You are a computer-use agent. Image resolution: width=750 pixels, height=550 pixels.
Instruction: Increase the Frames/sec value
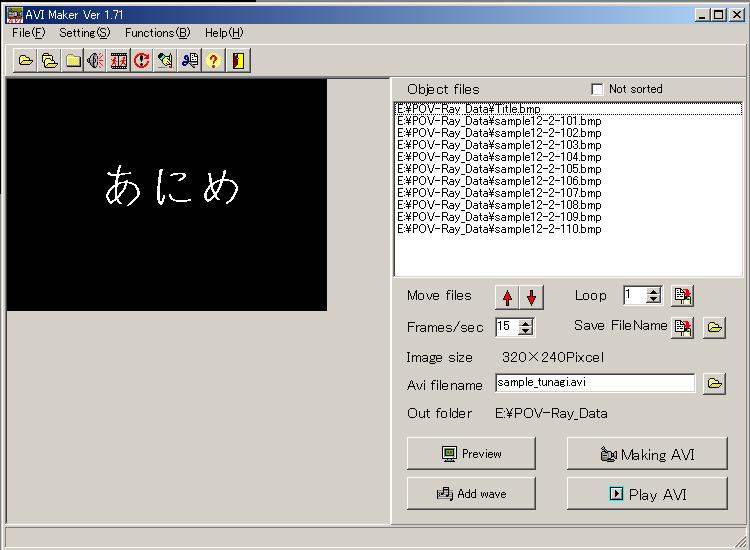point(526,323)
